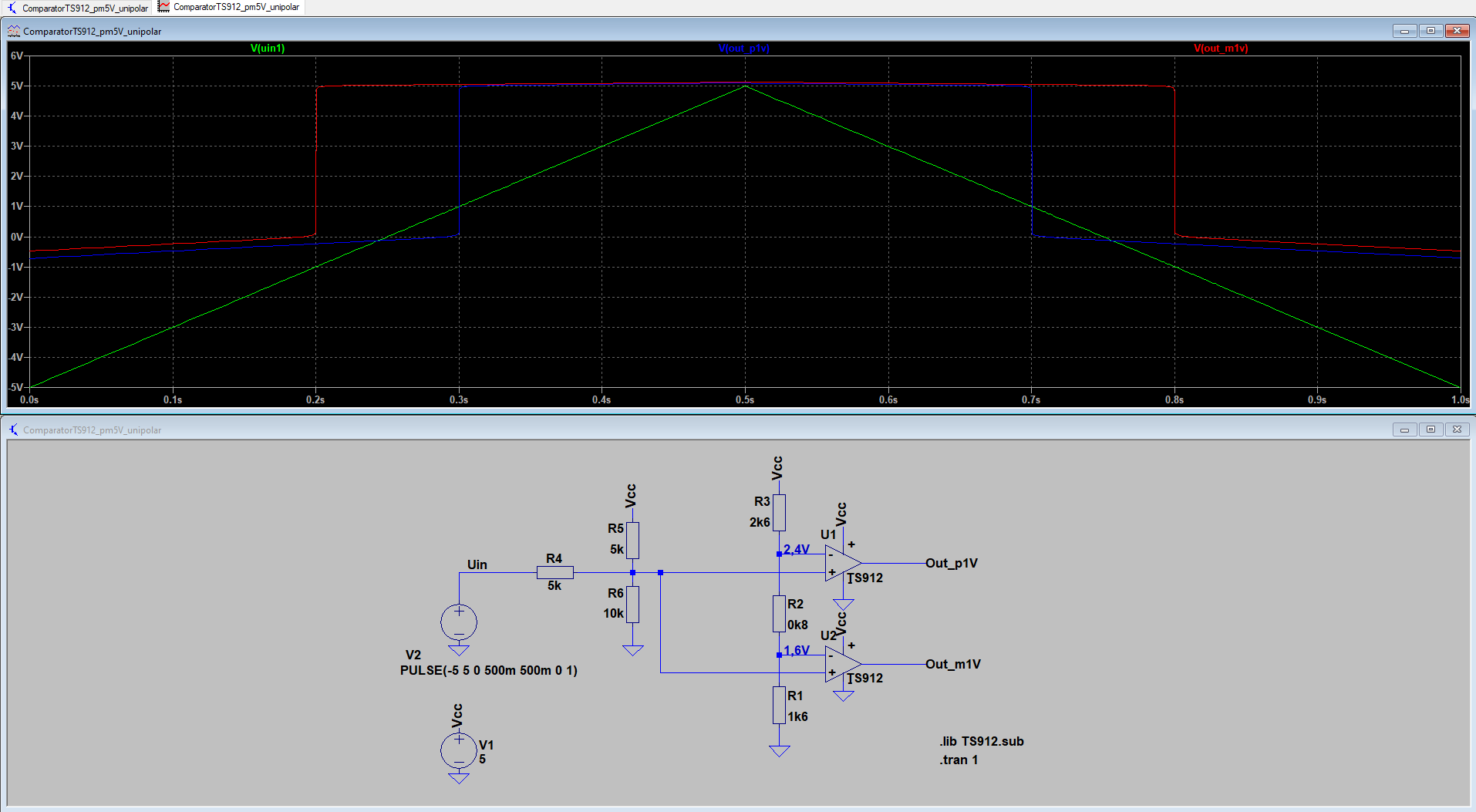Viewport: 1476px width, 812px height.
Task: Click the 1k6 value of R1
Action: click(798, 716)
